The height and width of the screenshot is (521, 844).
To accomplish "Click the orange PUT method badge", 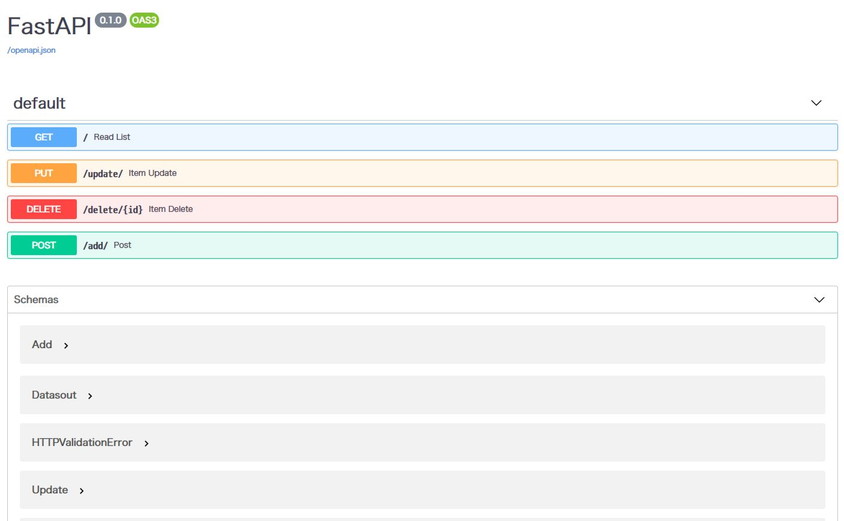I will pyautogui.click(x=44, y=173).
